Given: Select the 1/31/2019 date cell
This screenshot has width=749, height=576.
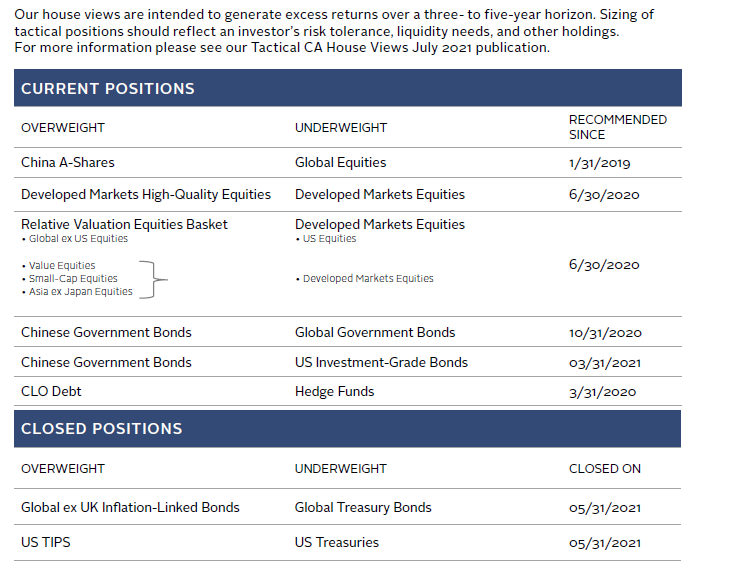Looking at the screenshot, I should tap(600, 163).
